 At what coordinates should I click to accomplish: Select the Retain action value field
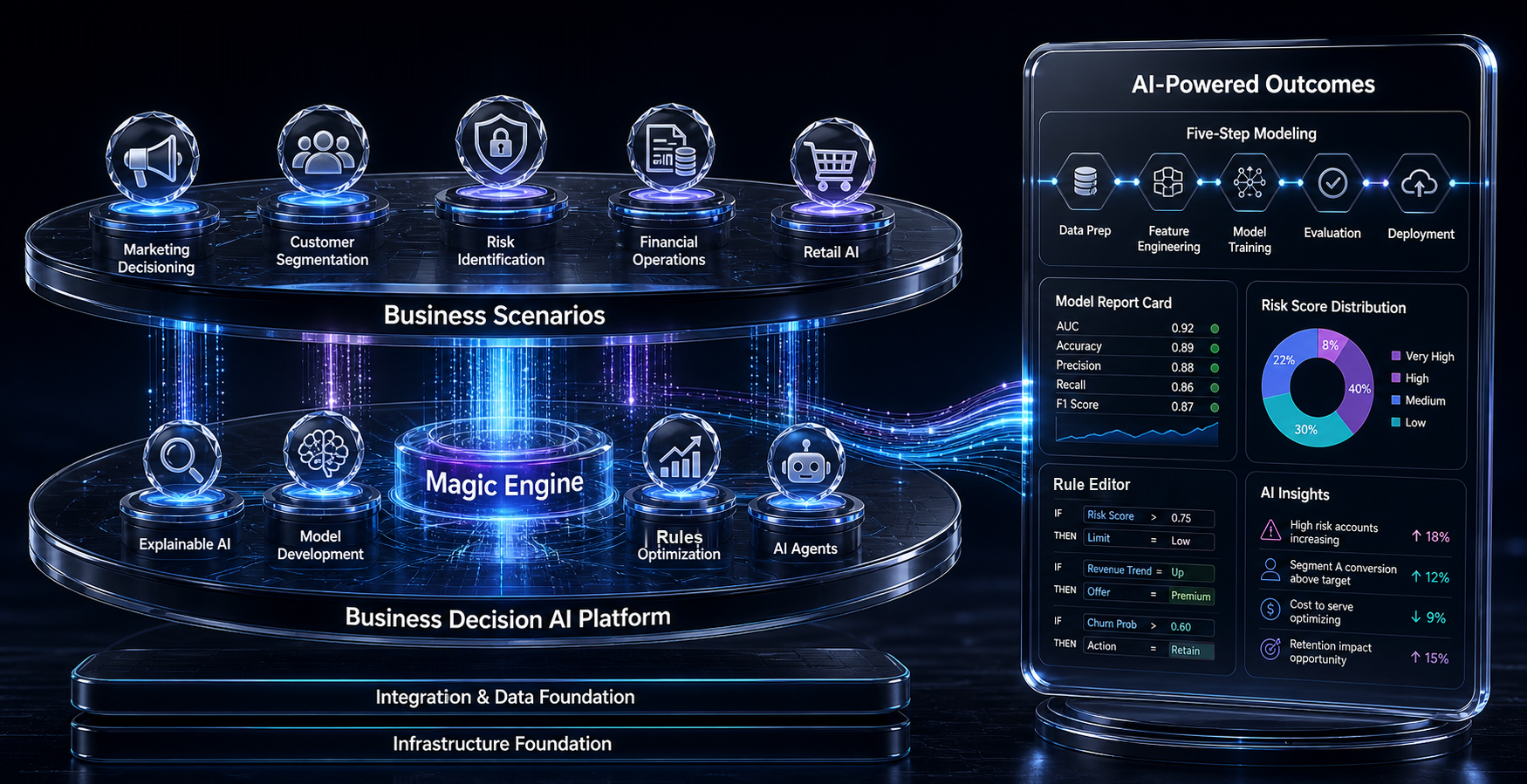point(1190,650)
